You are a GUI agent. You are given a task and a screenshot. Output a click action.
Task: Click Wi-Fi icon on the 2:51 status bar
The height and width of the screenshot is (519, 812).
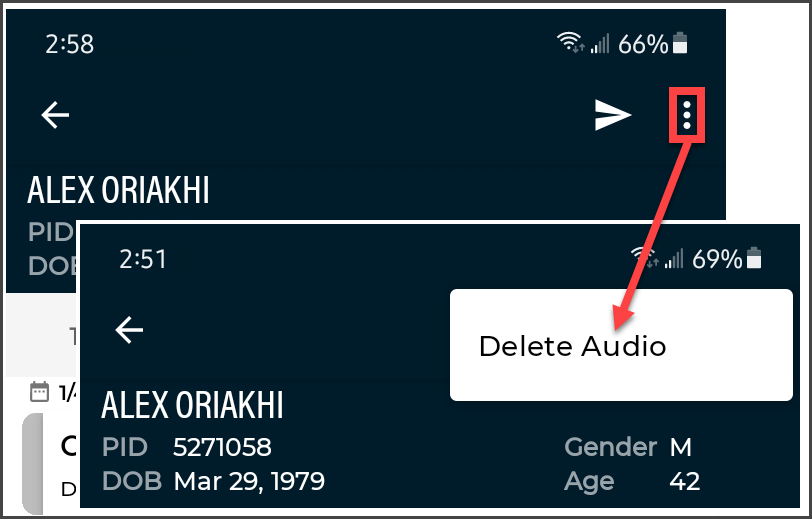(642, 259)
